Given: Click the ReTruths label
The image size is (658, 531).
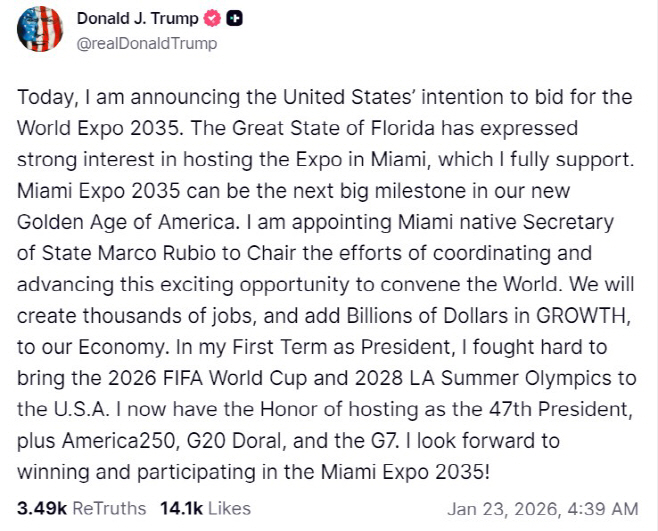Looking at the screenshot, I should pyautogui.click(x=108, y=508).
